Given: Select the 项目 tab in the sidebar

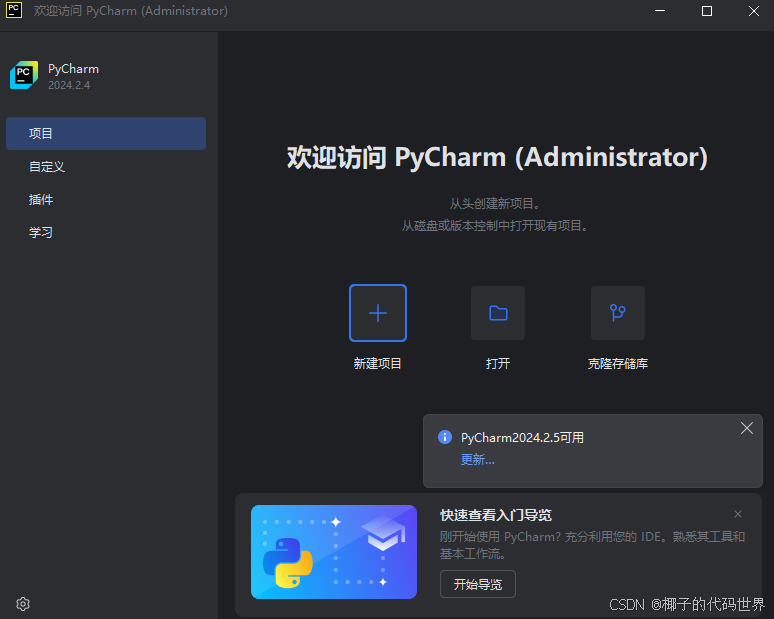Looking at the screenshot, I should click(106, 133).
